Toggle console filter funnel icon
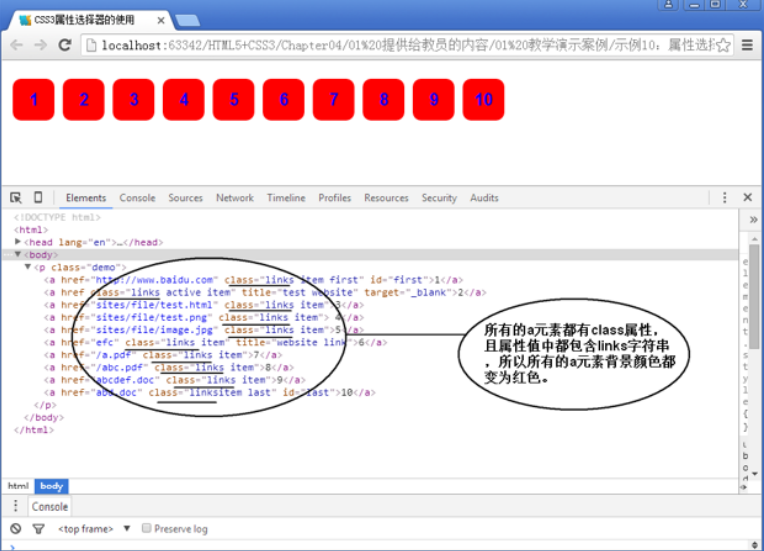 (38, 529)
